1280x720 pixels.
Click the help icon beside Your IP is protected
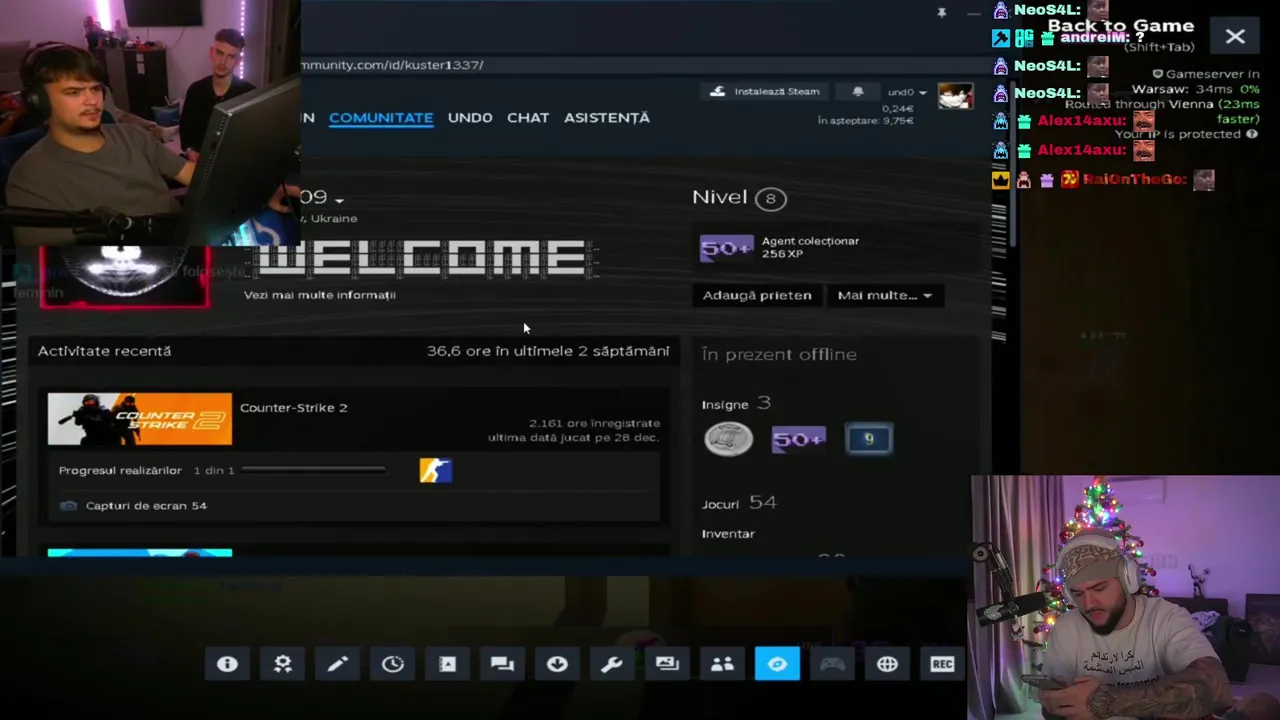pos(1252,134)
